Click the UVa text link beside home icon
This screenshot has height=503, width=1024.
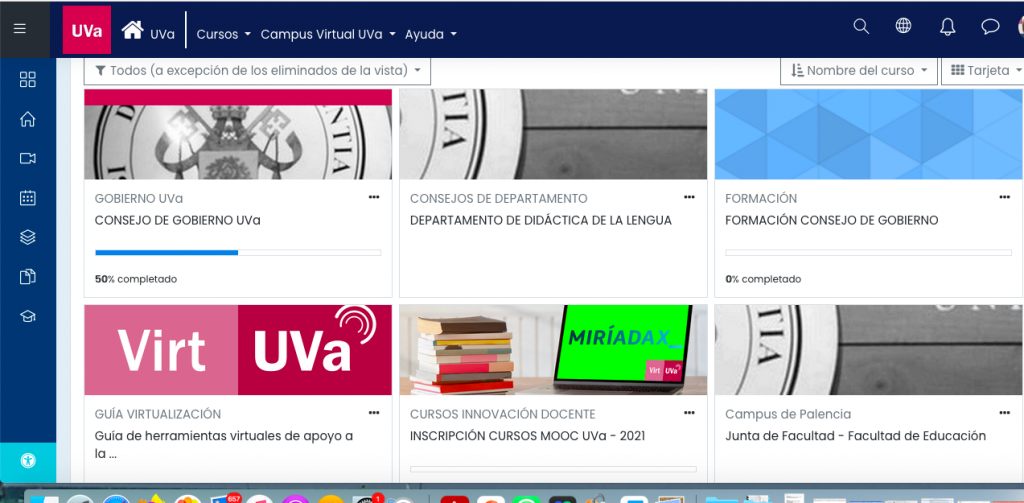pyautogui.click(x=163, y=35)
